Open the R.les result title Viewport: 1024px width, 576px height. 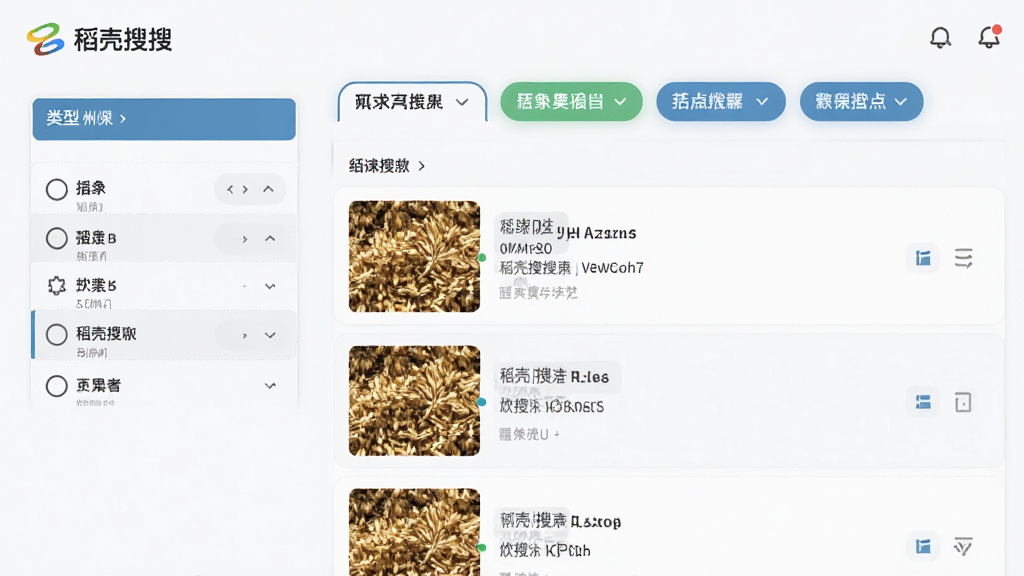coord(554,376)
